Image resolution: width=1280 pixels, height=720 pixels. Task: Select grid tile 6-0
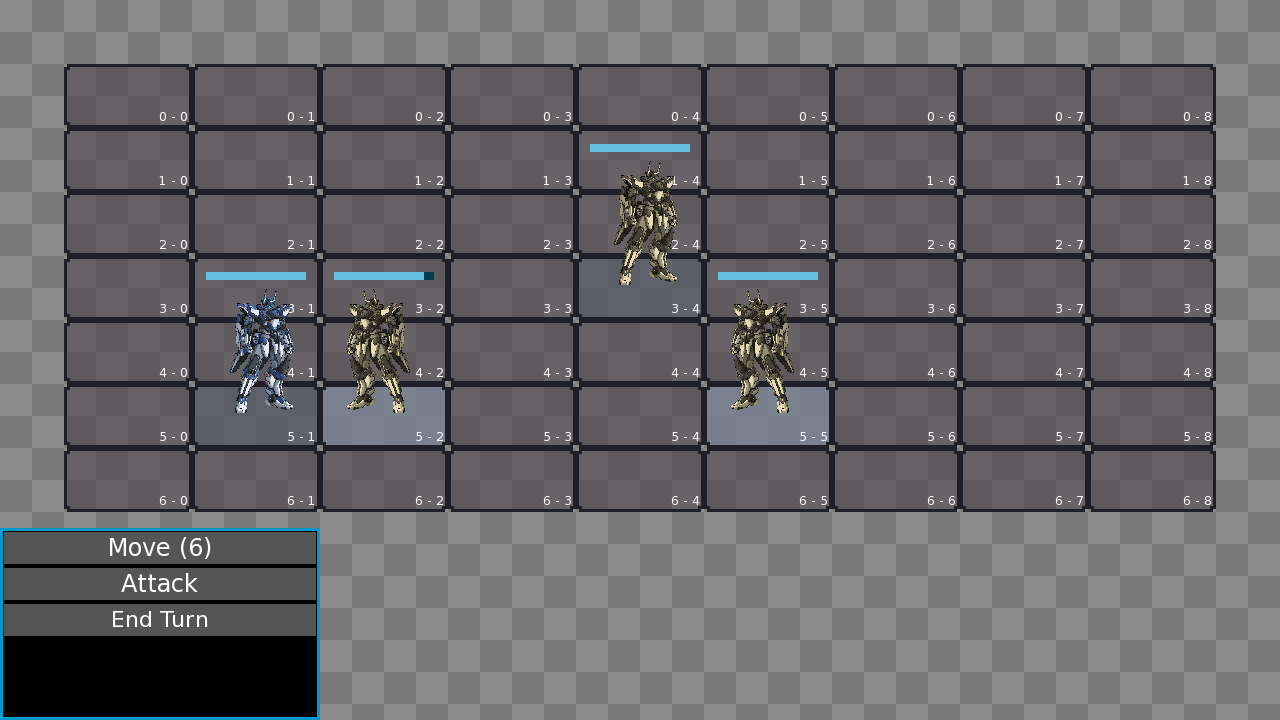[128, 480]
